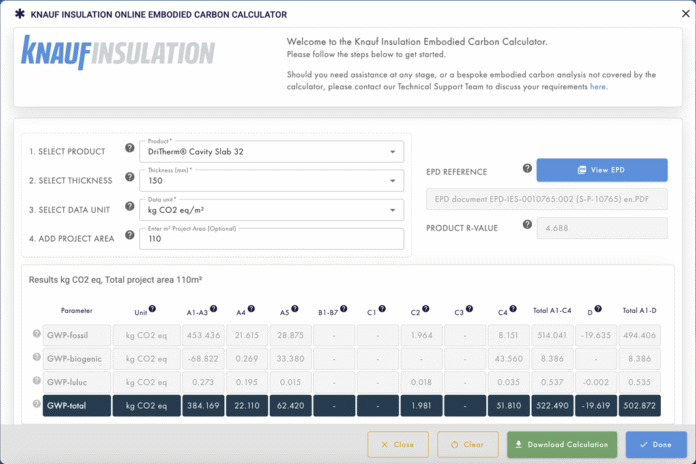Click help icon on D column header
Image resolution: width=696 pixels, height=464 pixels.
pos(598,309)
